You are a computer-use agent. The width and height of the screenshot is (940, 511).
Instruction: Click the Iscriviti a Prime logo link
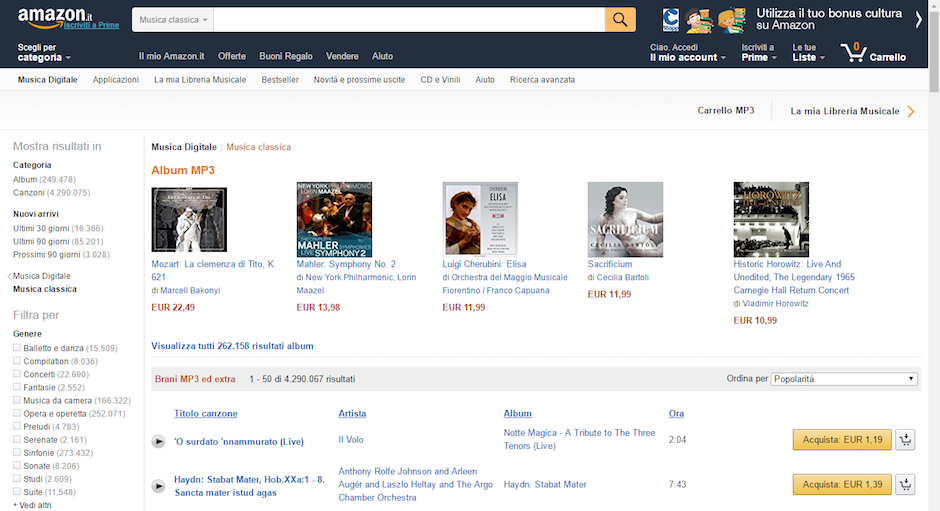(91, 25)
